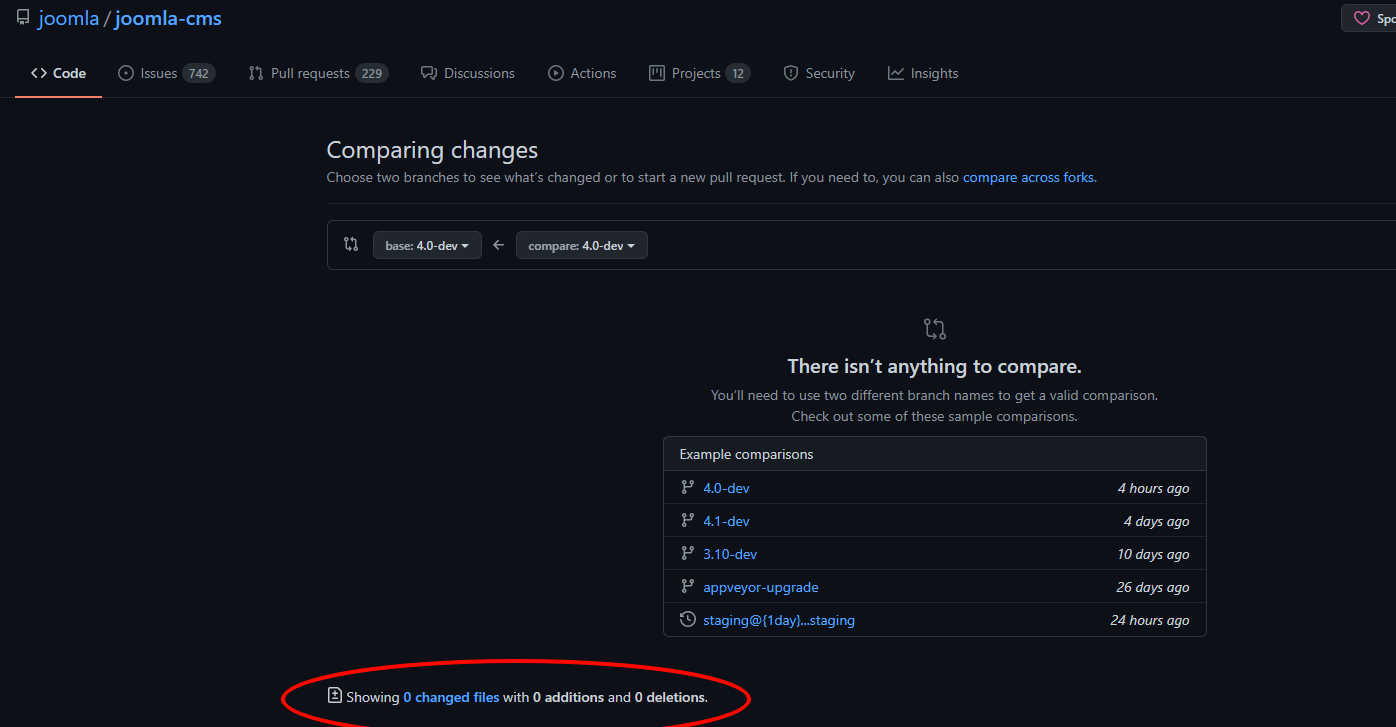
Task: Click the '24 hours ago' timestamp
Action: pyautogui.click(x=1150, y=620)
